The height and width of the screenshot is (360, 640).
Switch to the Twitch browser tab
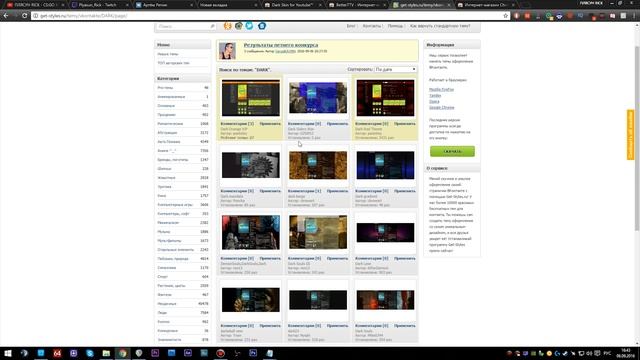point(99,5)
